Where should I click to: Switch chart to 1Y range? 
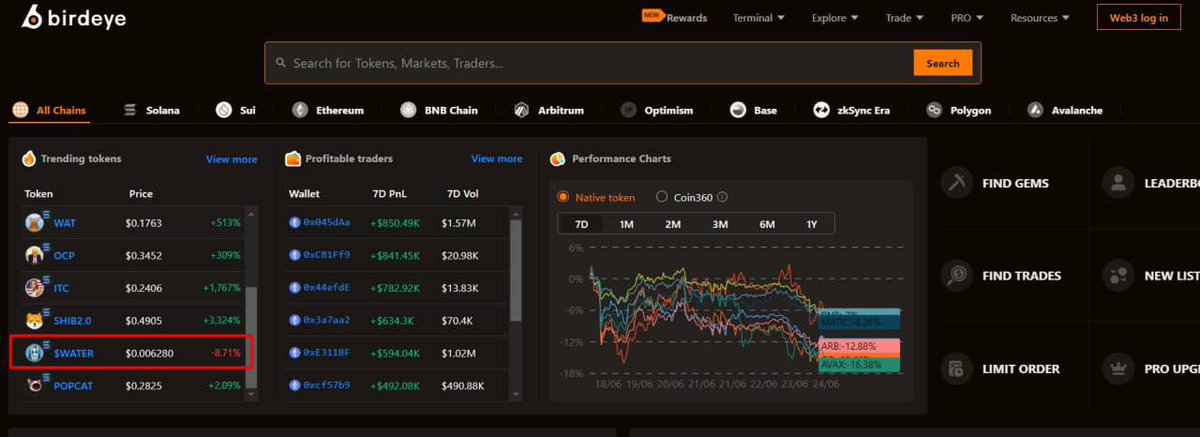(812, 224)
